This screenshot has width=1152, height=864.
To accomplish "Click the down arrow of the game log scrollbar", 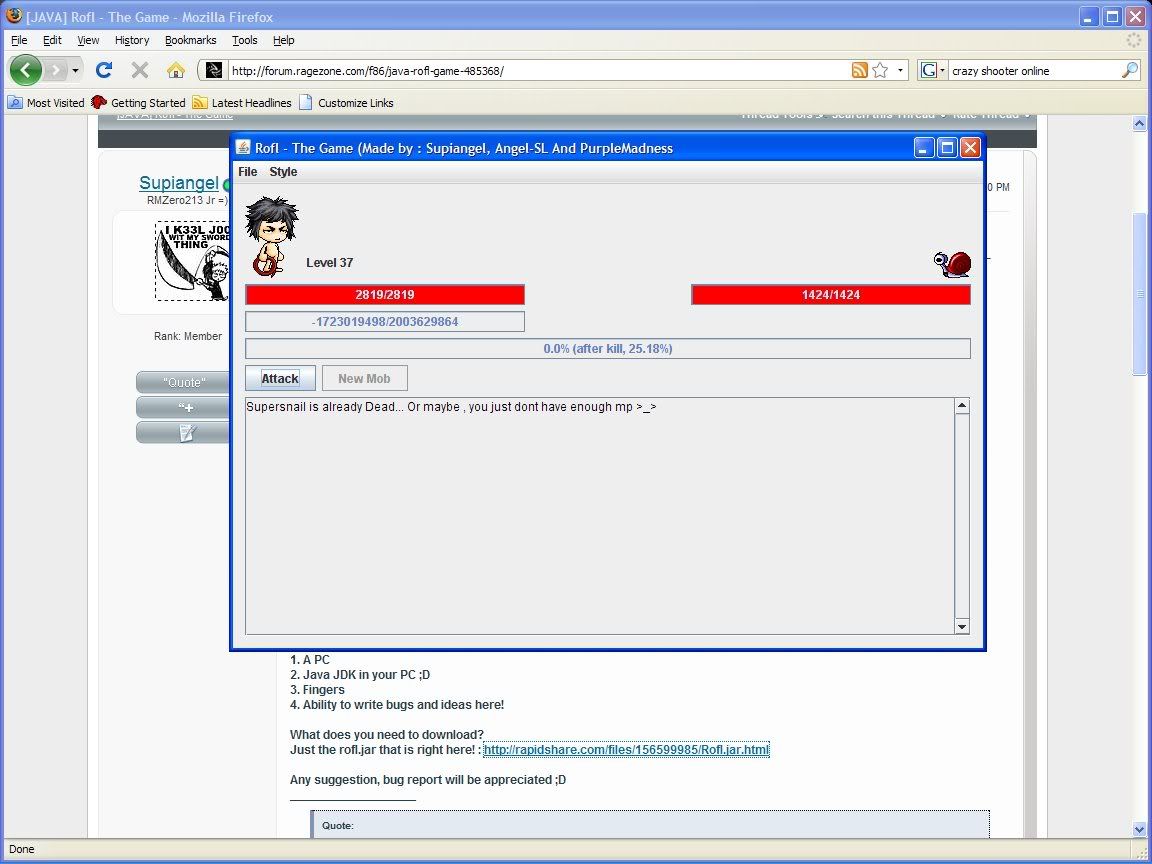I will point(962,627).
